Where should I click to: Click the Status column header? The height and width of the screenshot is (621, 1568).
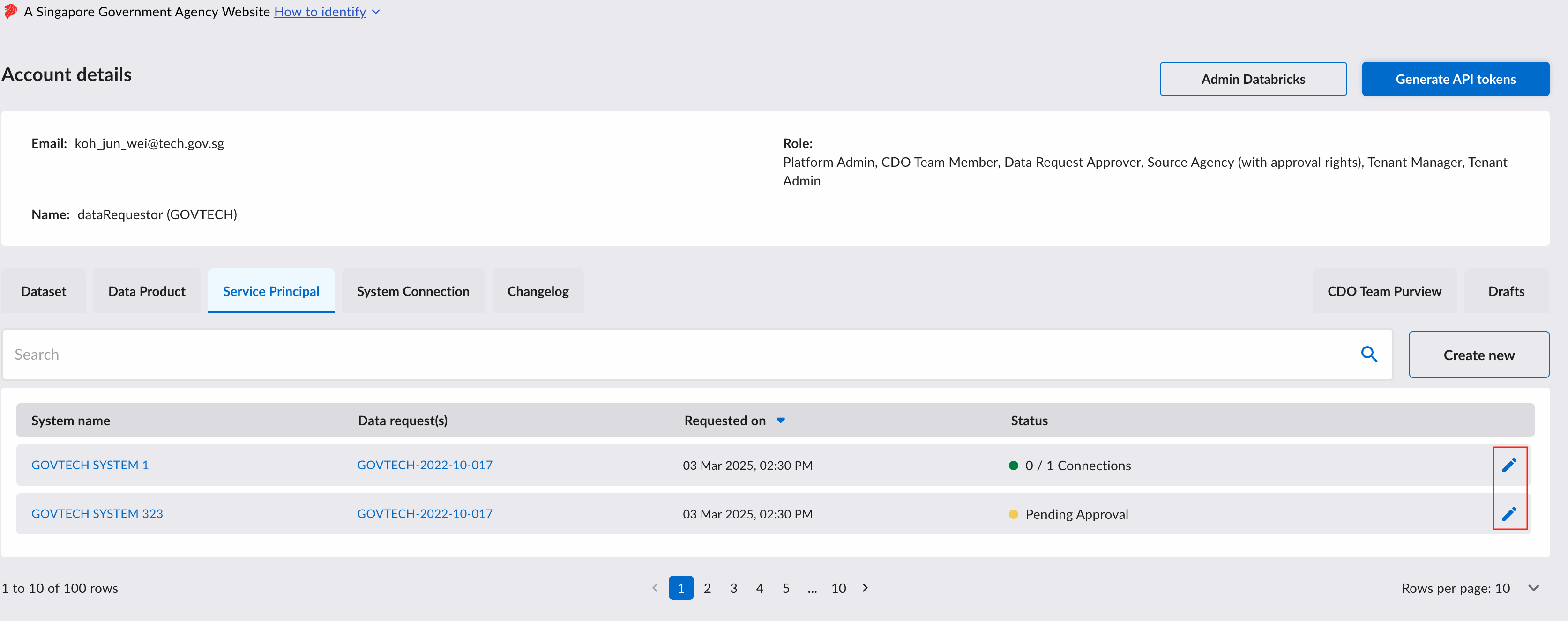pyautogui.click(x=1029, y=420)
